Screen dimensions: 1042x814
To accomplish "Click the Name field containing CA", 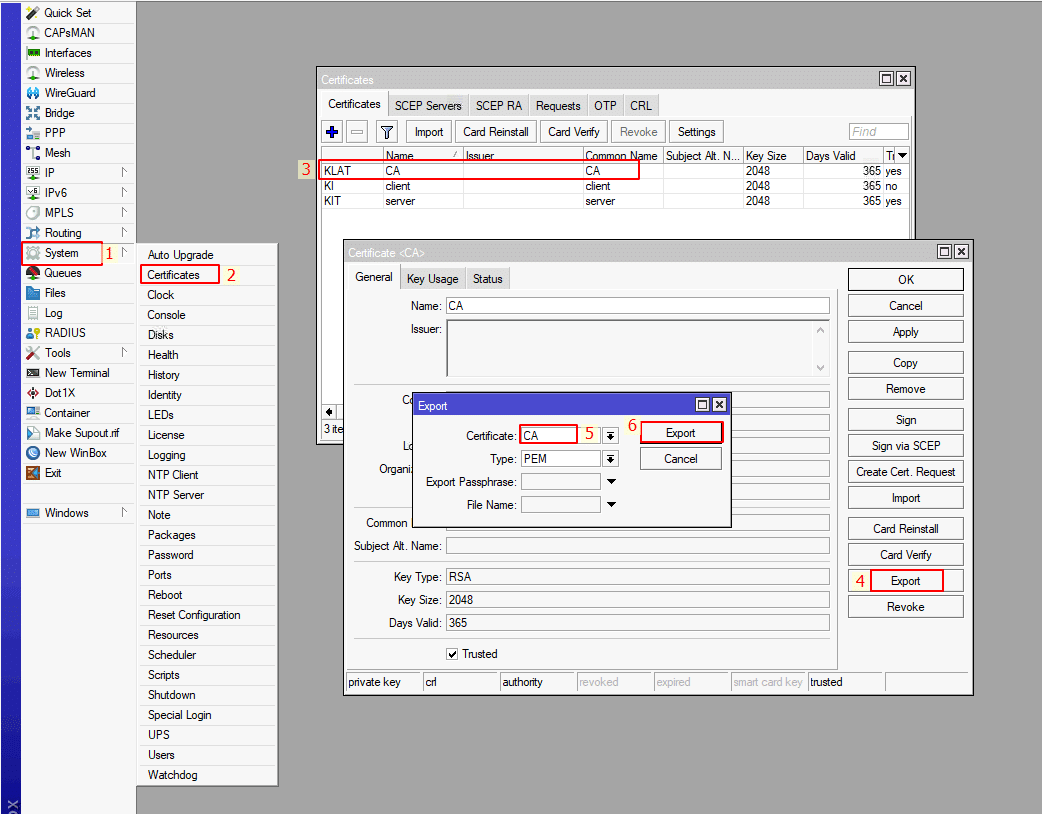I will [x=637, y=306].
